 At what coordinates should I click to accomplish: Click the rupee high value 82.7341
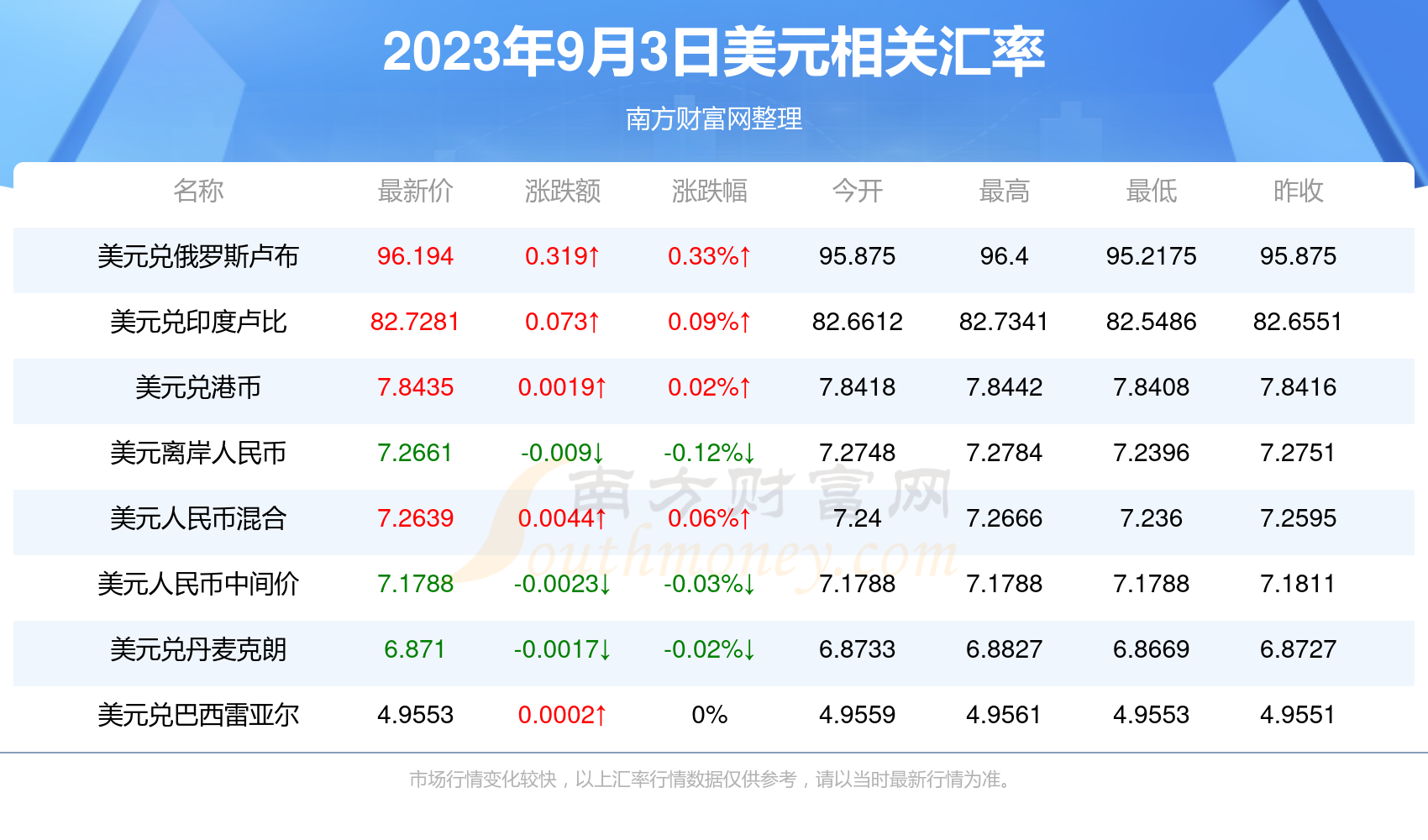coord(1004,322)
